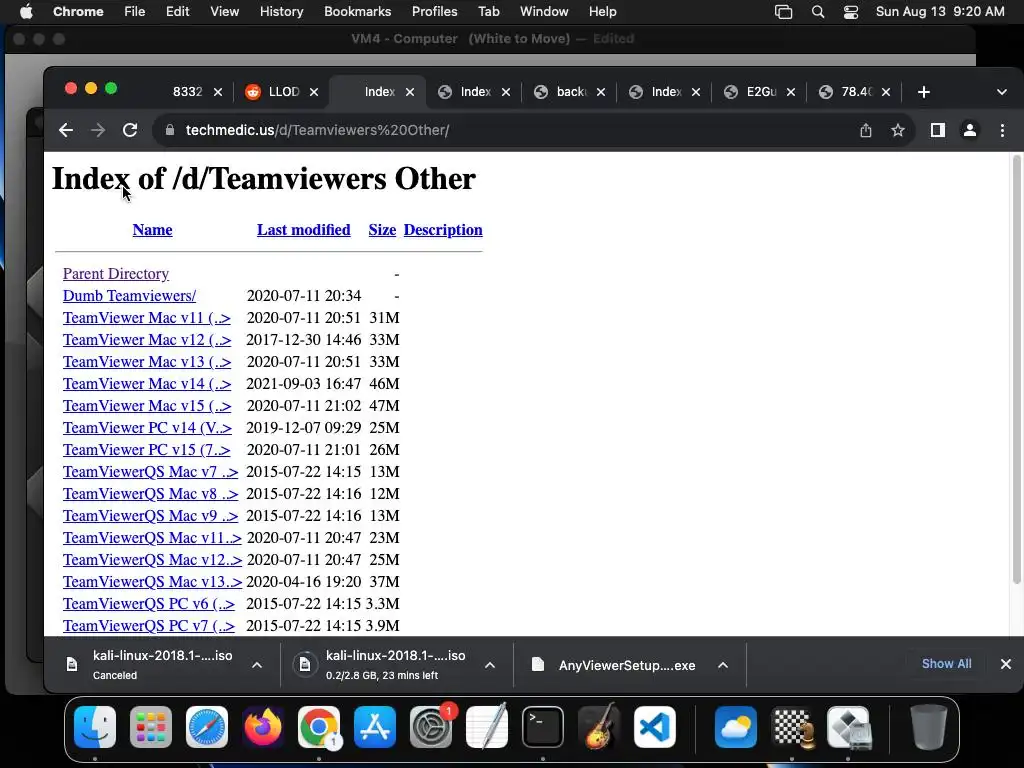
Task: Download TeamViewer PC v15 file
Action: pos(146,450)
